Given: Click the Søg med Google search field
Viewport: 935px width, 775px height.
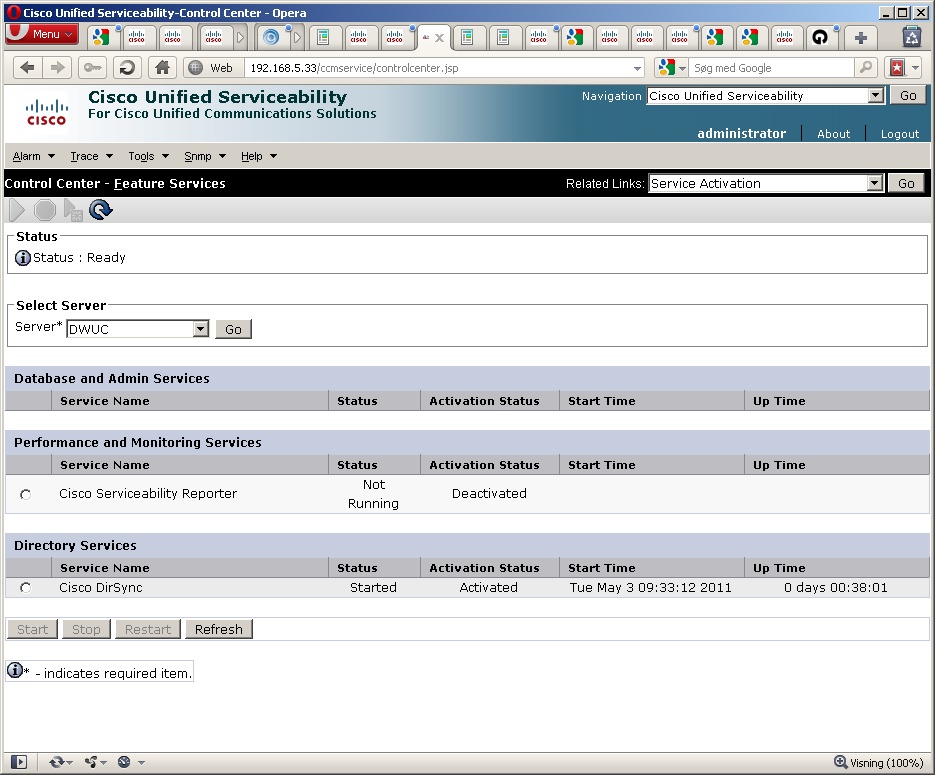Looking at the screenshot, I should click(772, 68).
